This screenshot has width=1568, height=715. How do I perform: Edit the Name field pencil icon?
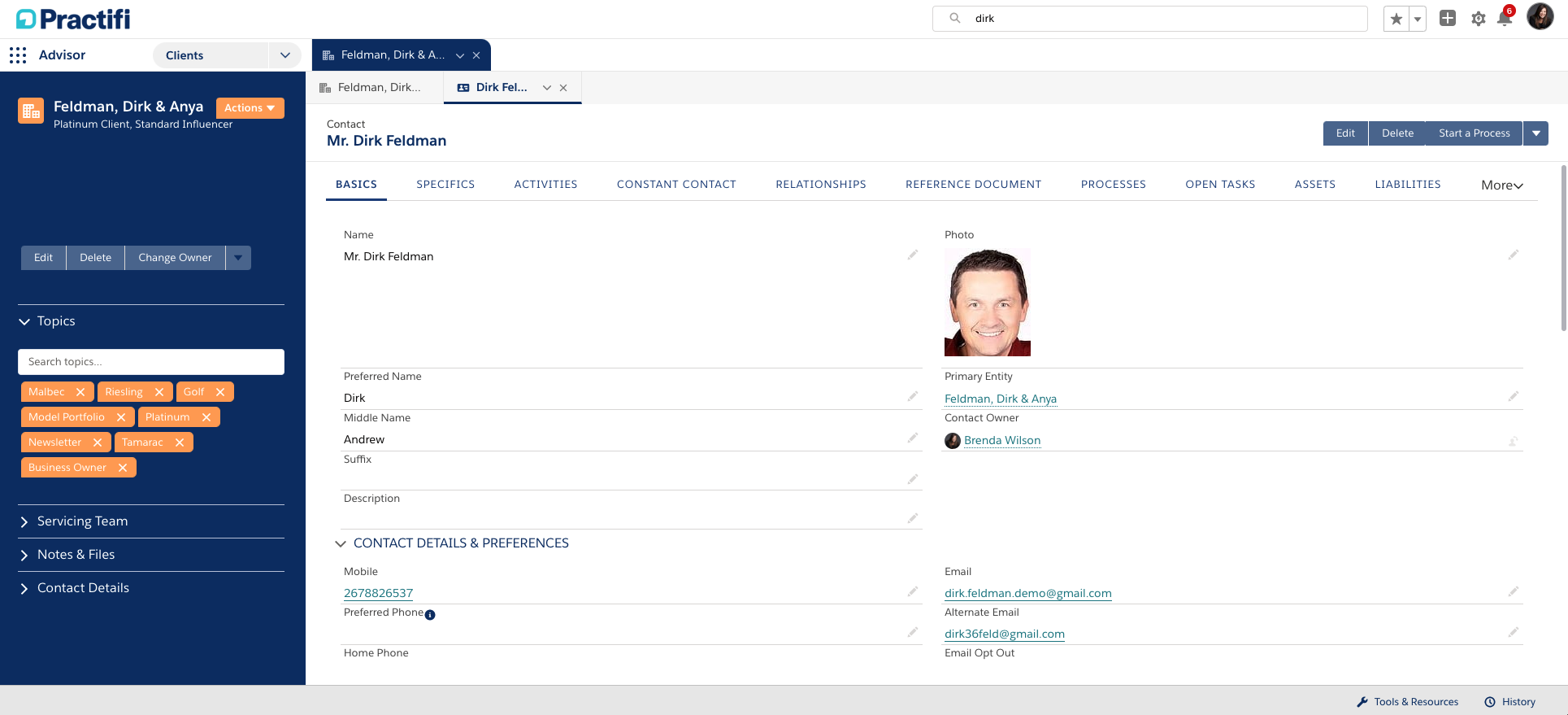(x=913, y=255)
